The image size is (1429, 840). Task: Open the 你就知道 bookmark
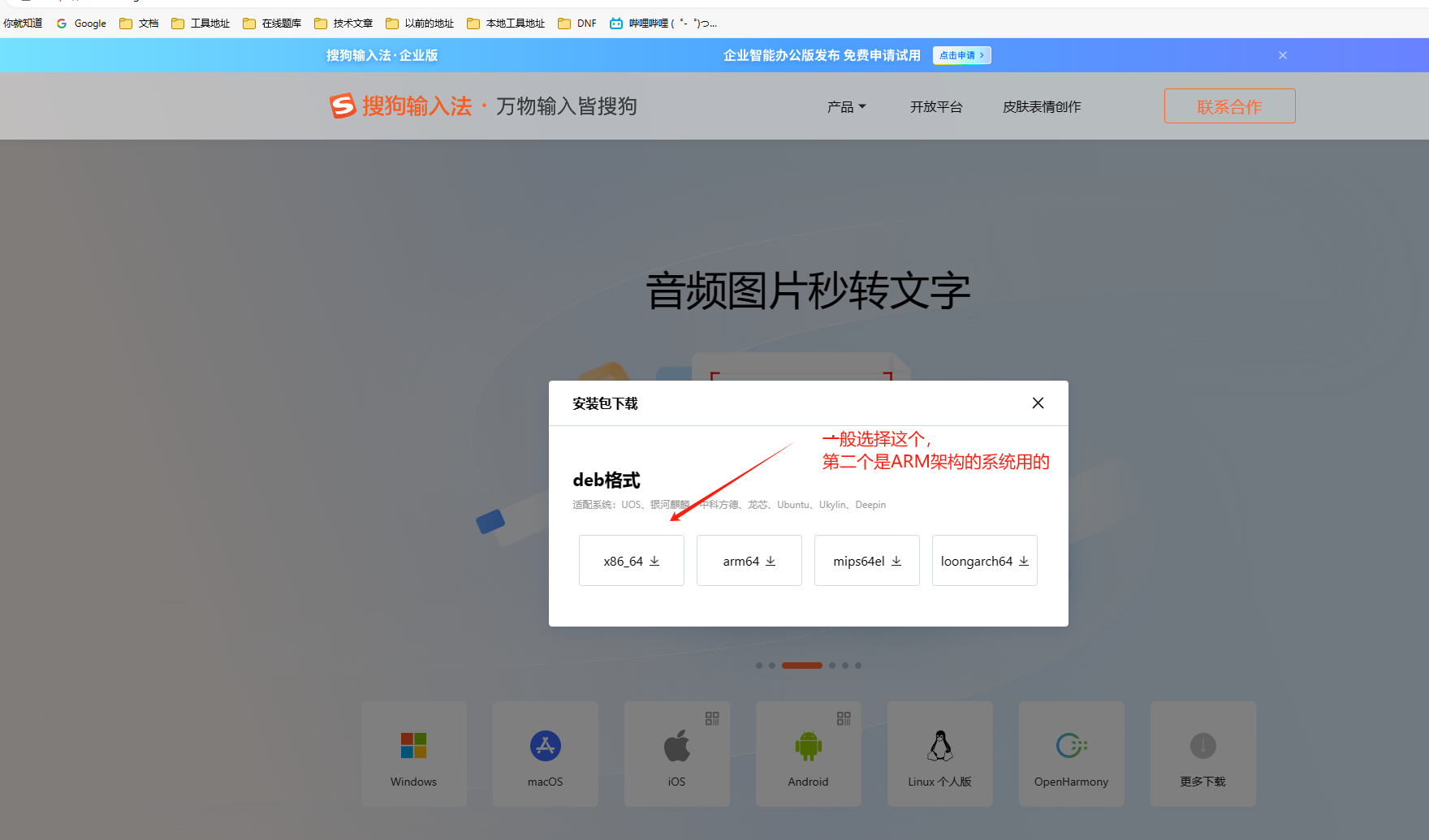[x=23, y=24]
